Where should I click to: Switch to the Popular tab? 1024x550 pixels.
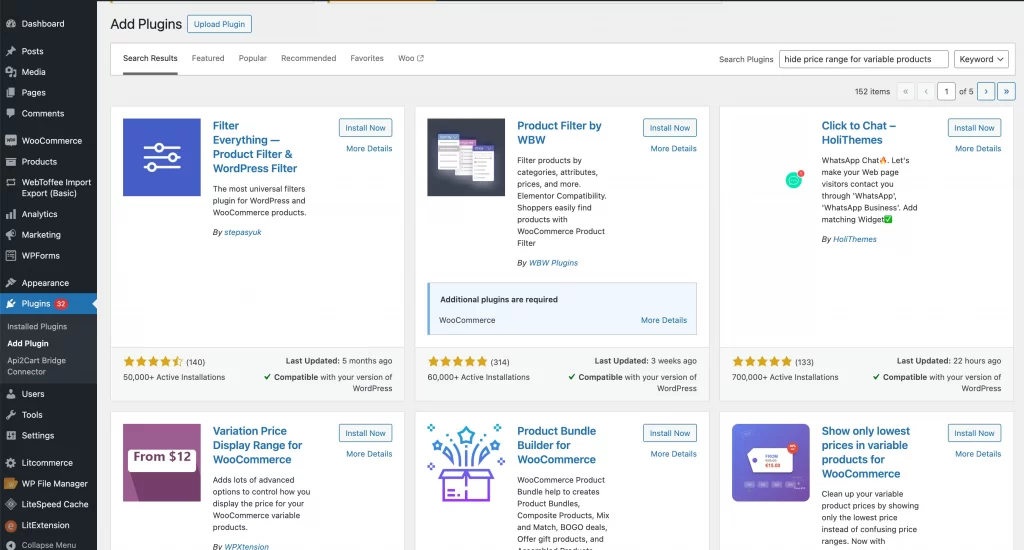click(x=253, y=58)
